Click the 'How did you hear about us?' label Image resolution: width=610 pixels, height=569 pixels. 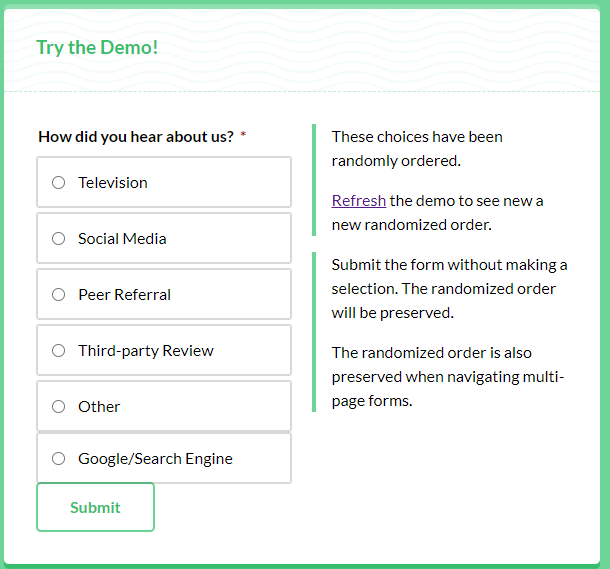pyautogui.click(x=136, y=137)
